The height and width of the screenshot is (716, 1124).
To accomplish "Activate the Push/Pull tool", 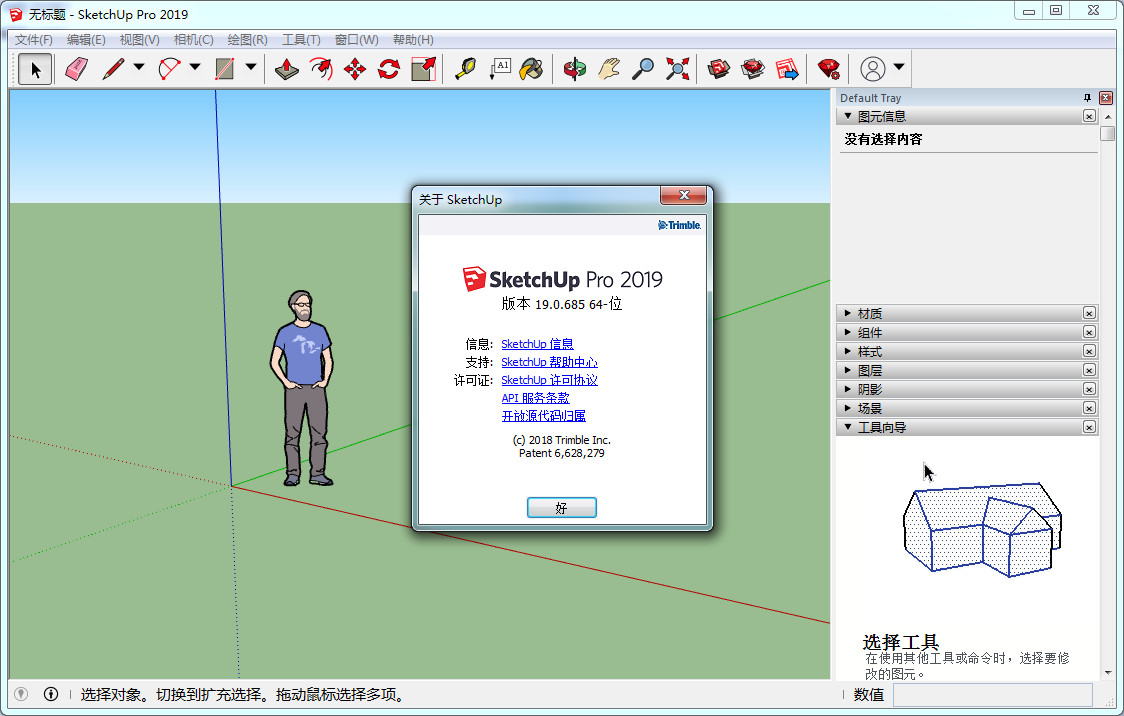I will pos(287,69).
